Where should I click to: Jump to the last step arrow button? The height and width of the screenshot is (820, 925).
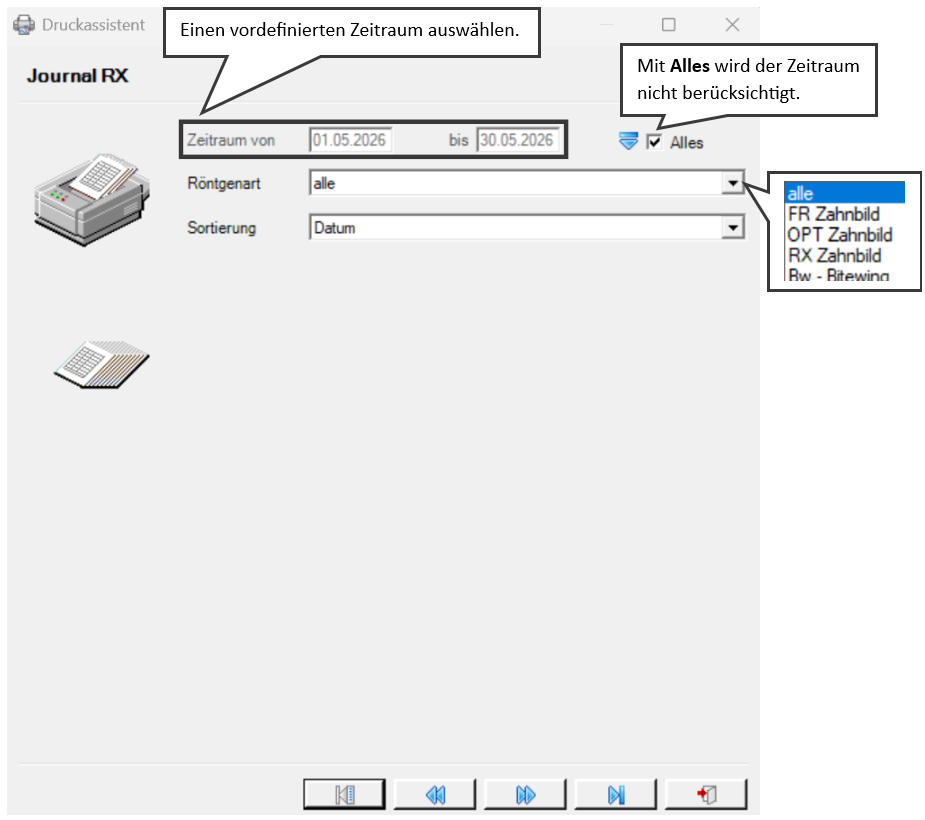pos(615,794)
